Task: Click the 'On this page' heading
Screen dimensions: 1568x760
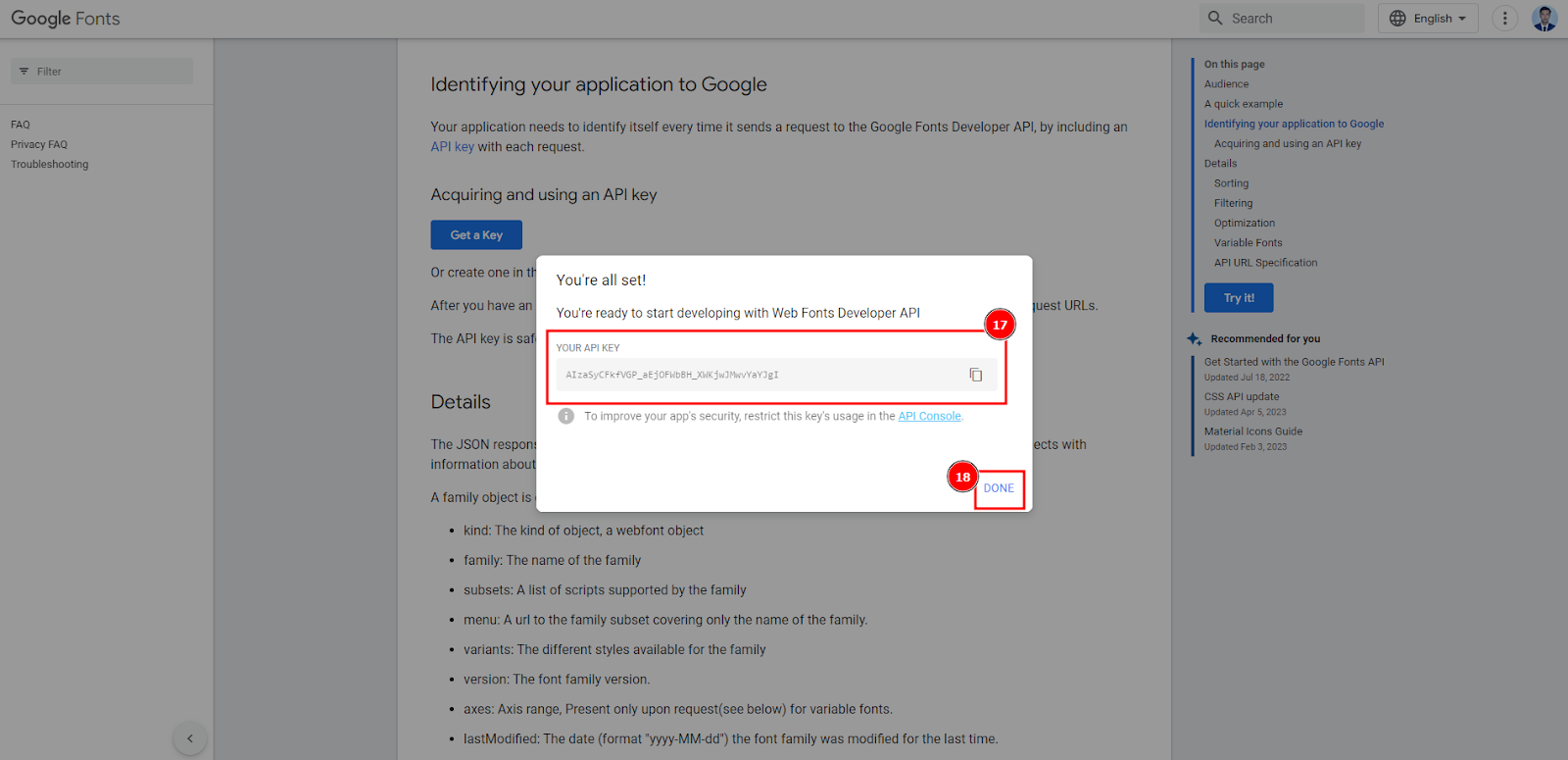Action: 1235,64
